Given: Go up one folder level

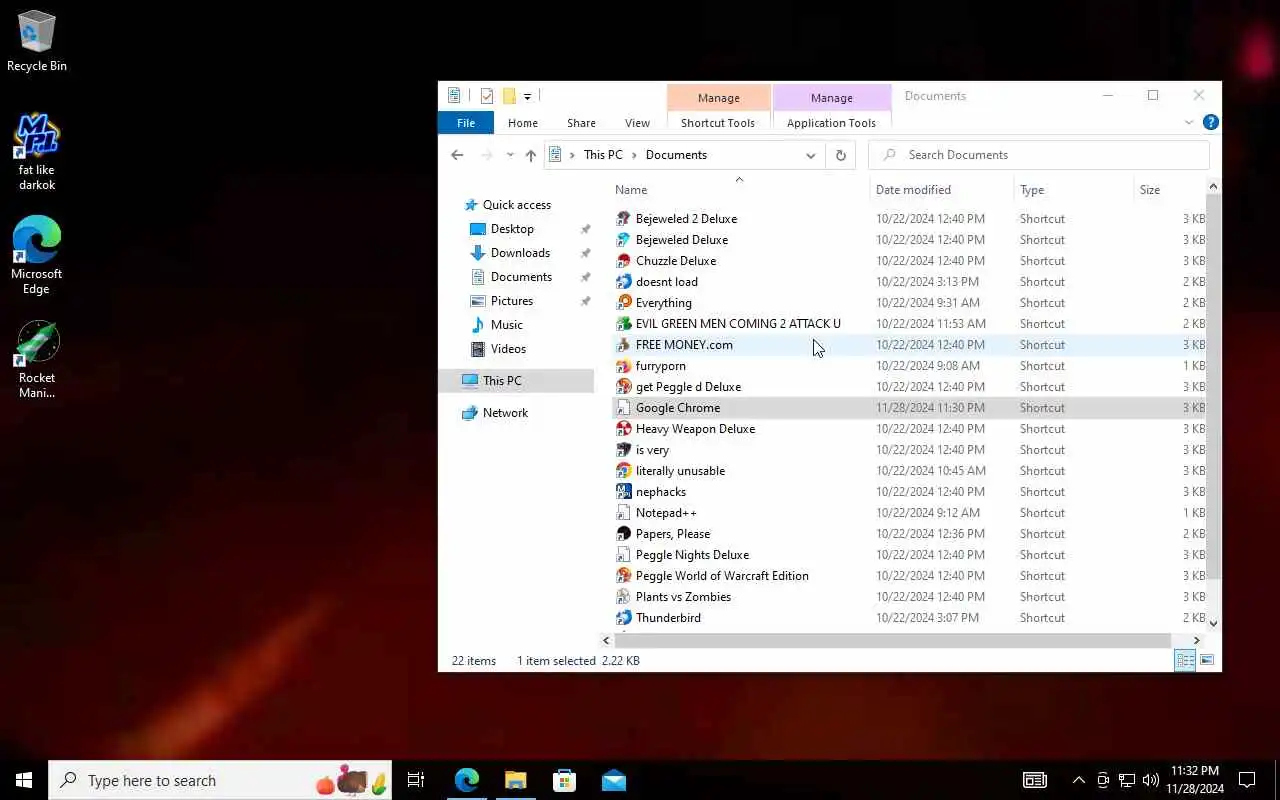Looking at the screenshot, I should (531, 155).
